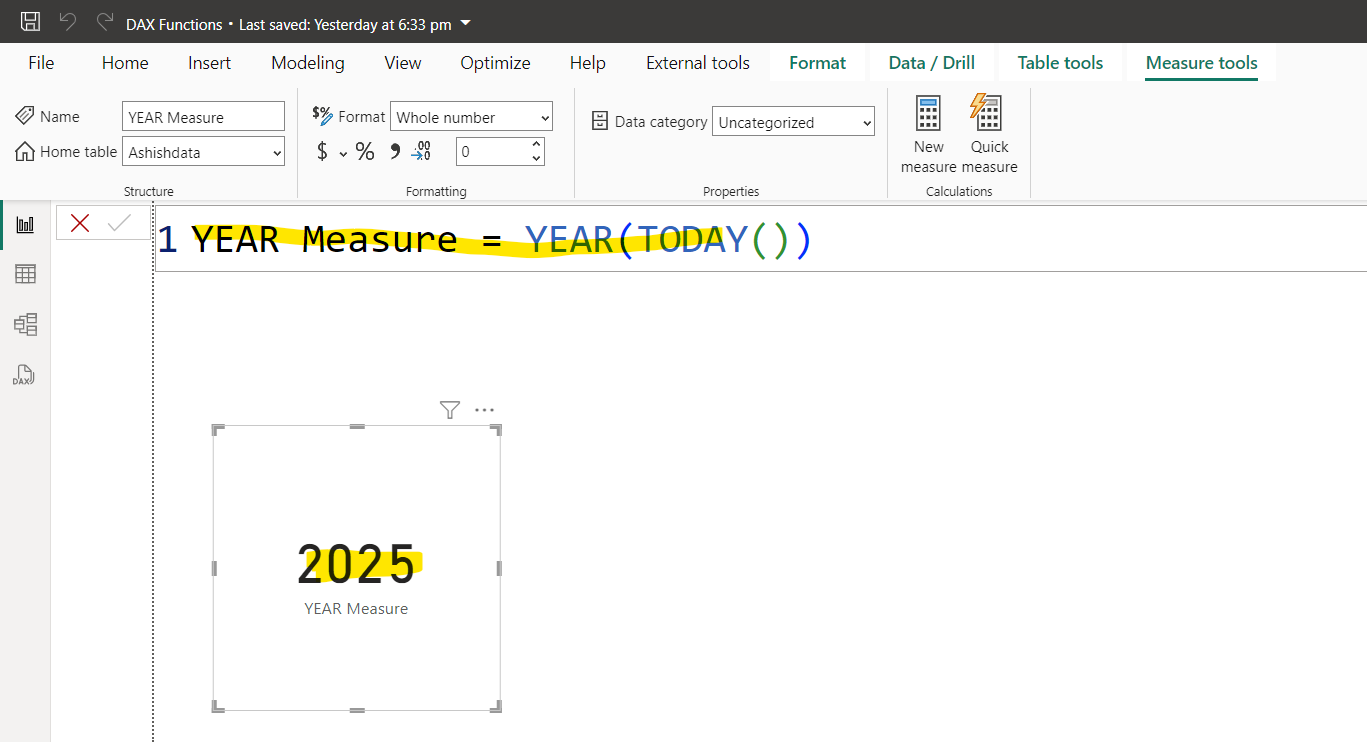Open the Model view icon
This screenshot has height=742, width=1367.
tap(25, 324)
